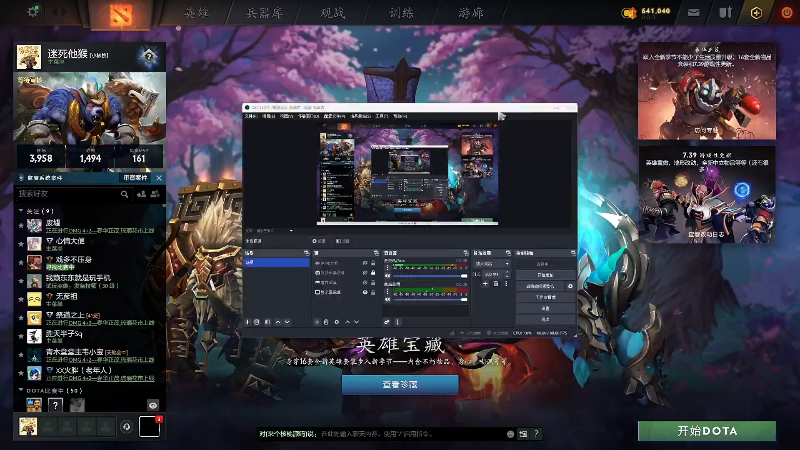The height and width of the screenshot is (450, 800).
Task: Click the circular party finder icon
Action: (127, 426)
